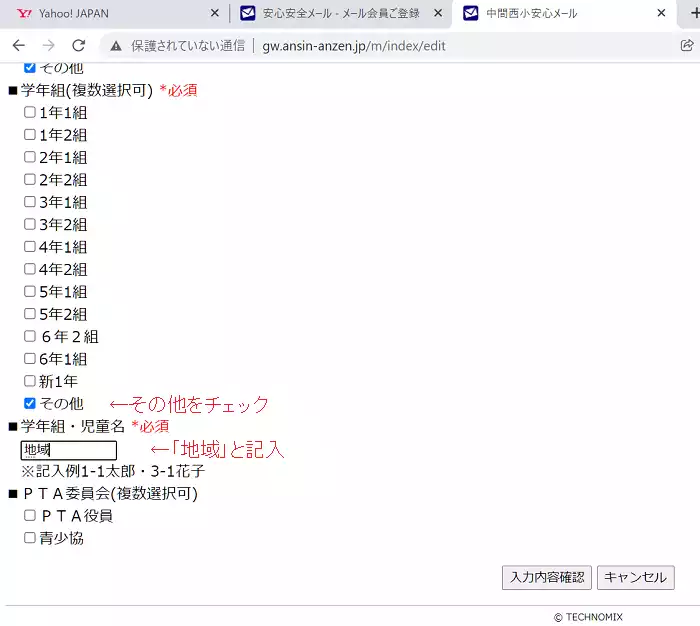The image size is (700, 626).
Task: Check the 5年1組 checkbox
Action: [x=30, y=291]
